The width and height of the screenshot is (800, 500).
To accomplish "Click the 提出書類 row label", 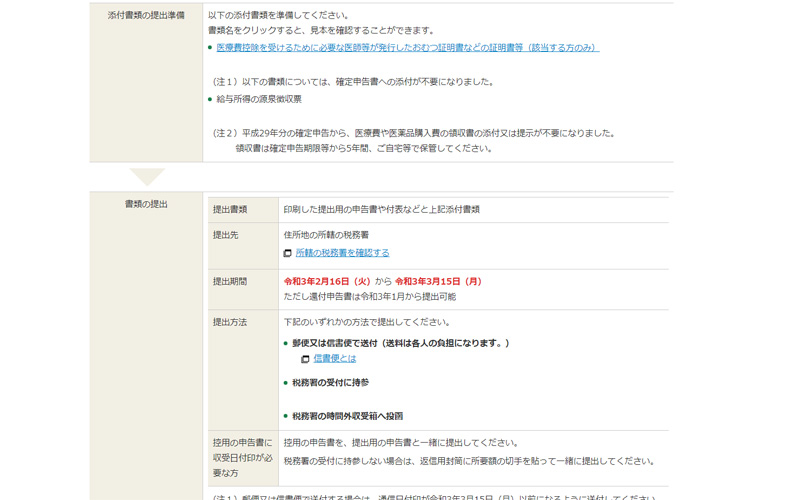I will pos(230,209).
